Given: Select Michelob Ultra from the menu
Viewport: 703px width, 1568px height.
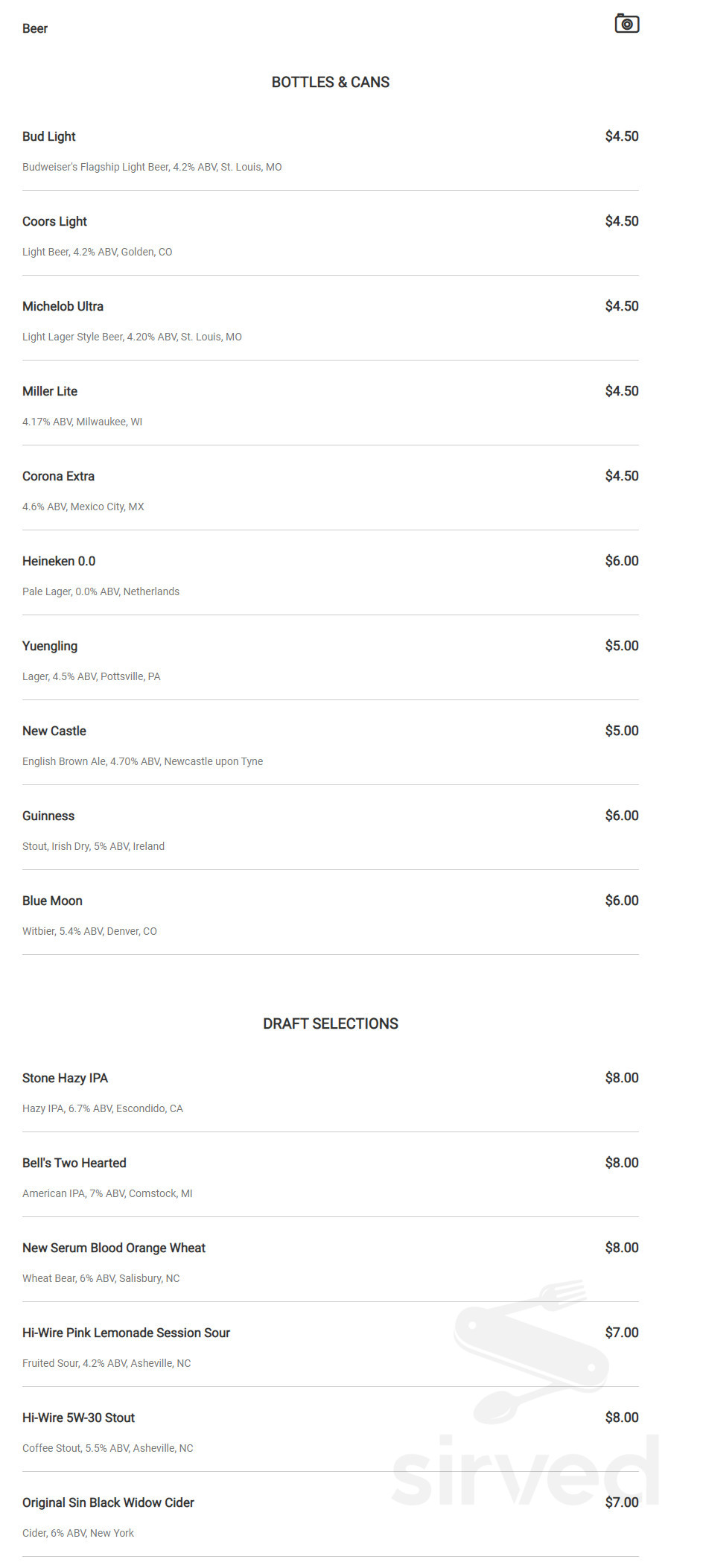Looking at the screenshot, I should (x=63, y=306).
